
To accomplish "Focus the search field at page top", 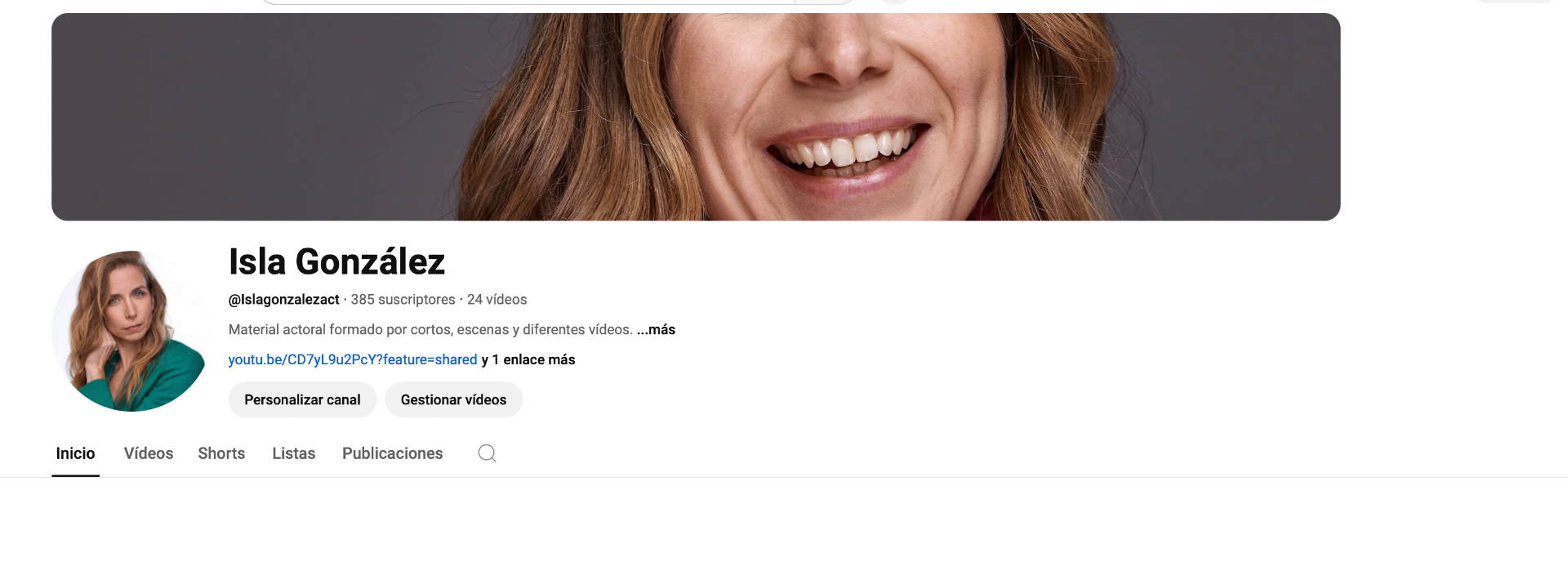I will (x=527, y=2).
